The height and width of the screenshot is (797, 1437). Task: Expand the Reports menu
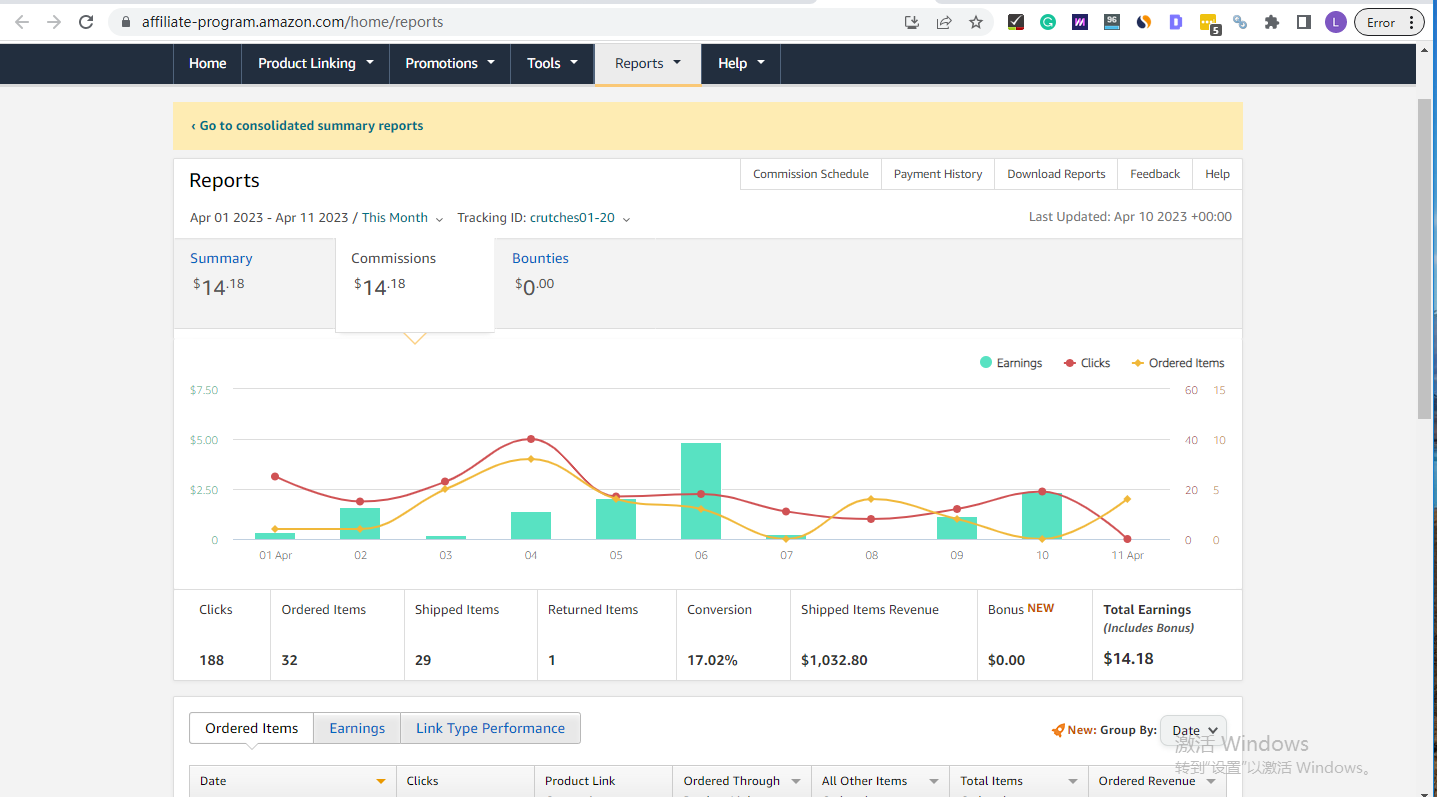coord(648,63)
